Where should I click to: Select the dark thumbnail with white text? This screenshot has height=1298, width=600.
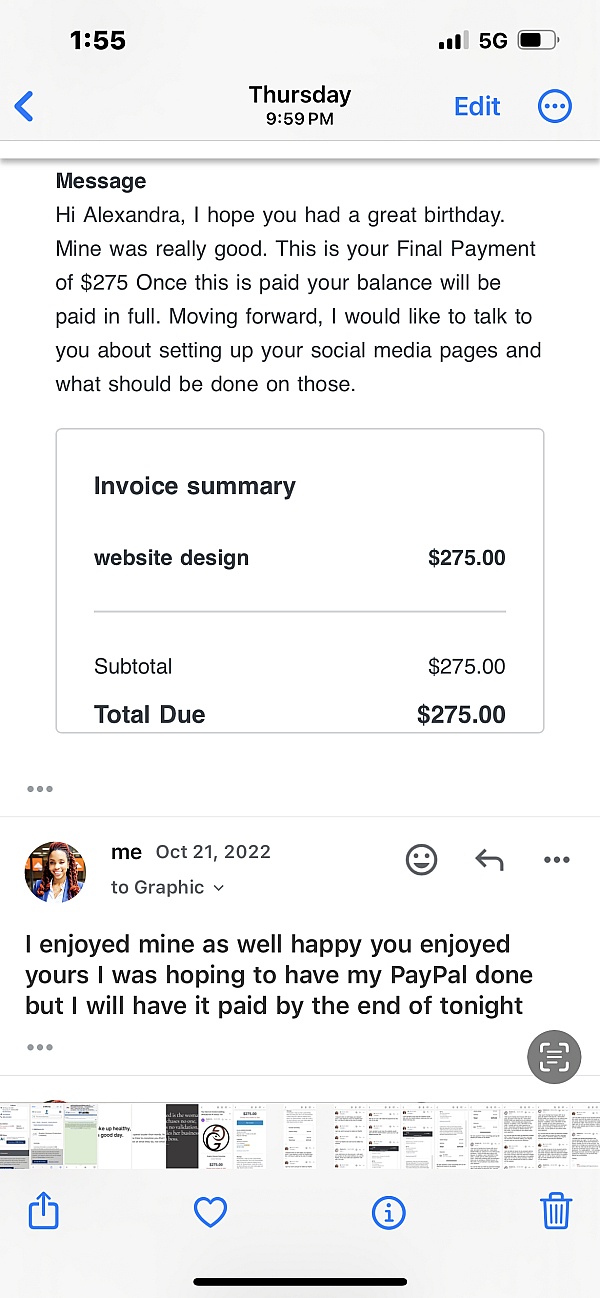pyautogui.click(x=182, y=1136)
